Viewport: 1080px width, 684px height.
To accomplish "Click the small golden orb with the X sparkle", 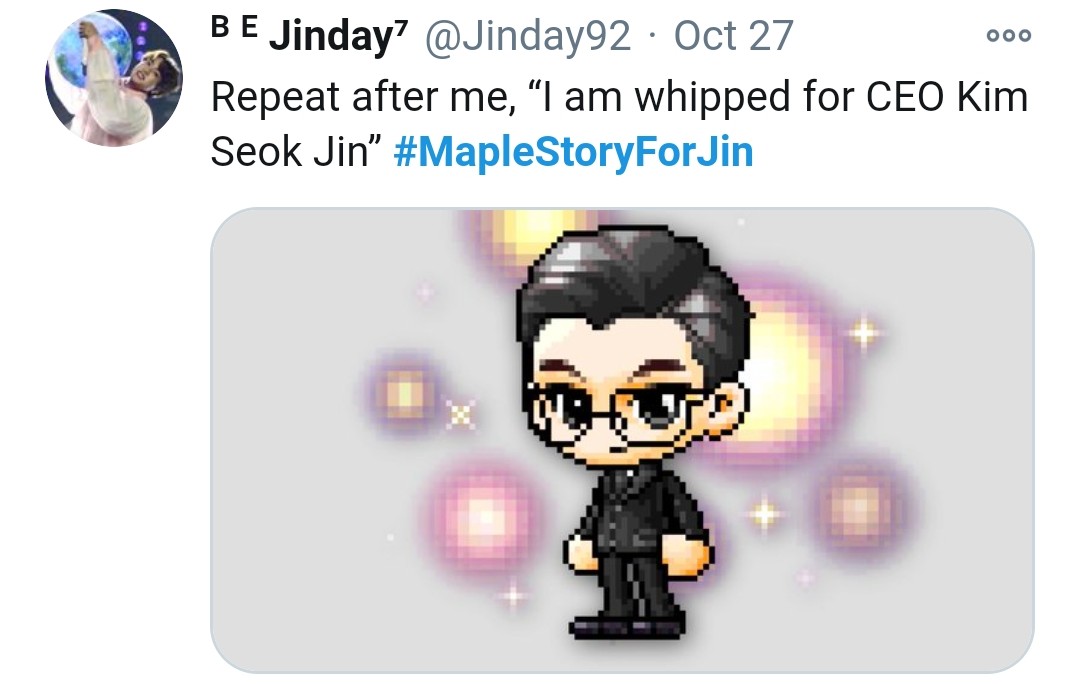I will [406, 394].
